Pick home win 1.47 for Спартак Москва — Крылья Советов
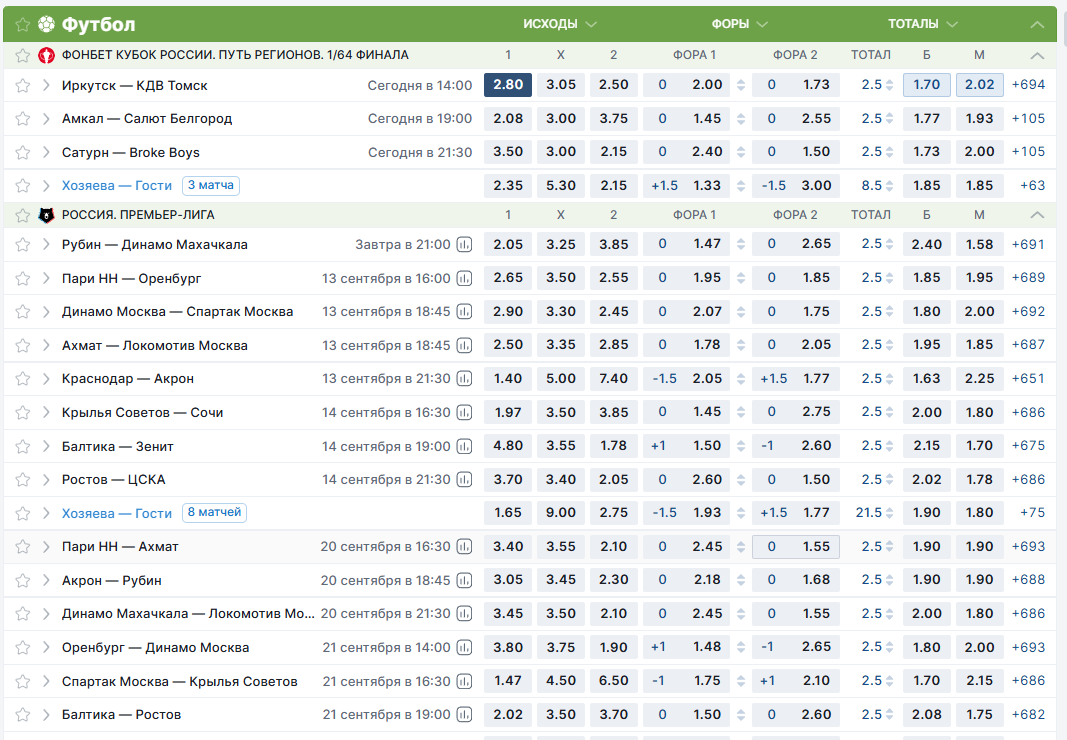1067x740 pixels. tap(508, 681)
